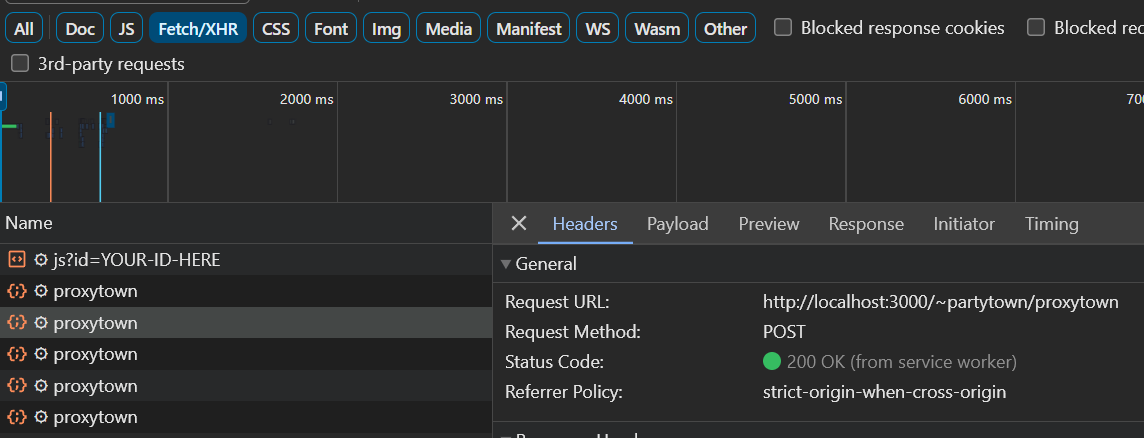Image resolution: width=1144 pixels, height=438 pixels.
Task: Filter requests by CSS type
Action: coord(276,28)
